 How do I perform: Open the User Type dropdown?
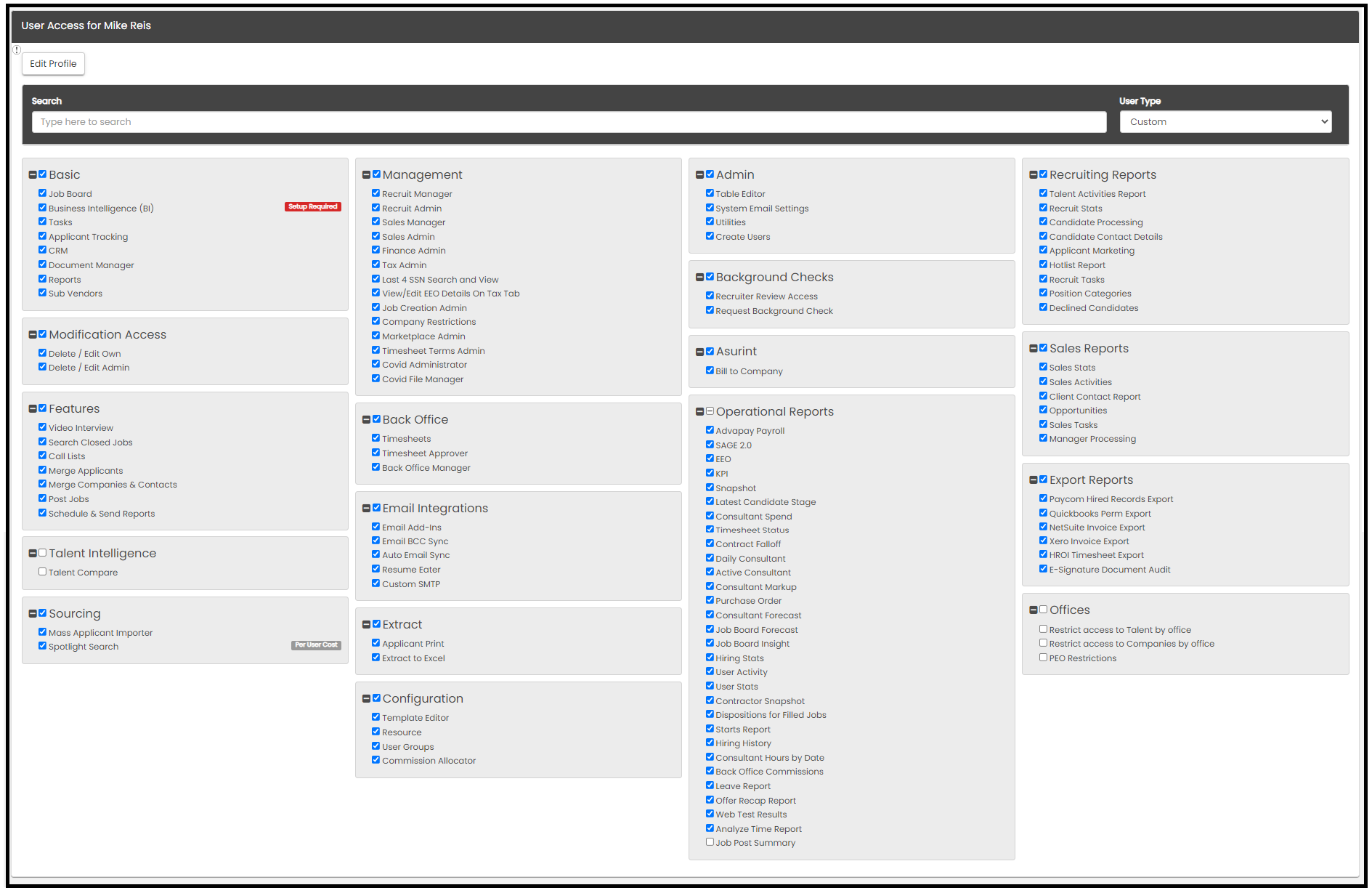1225,122
